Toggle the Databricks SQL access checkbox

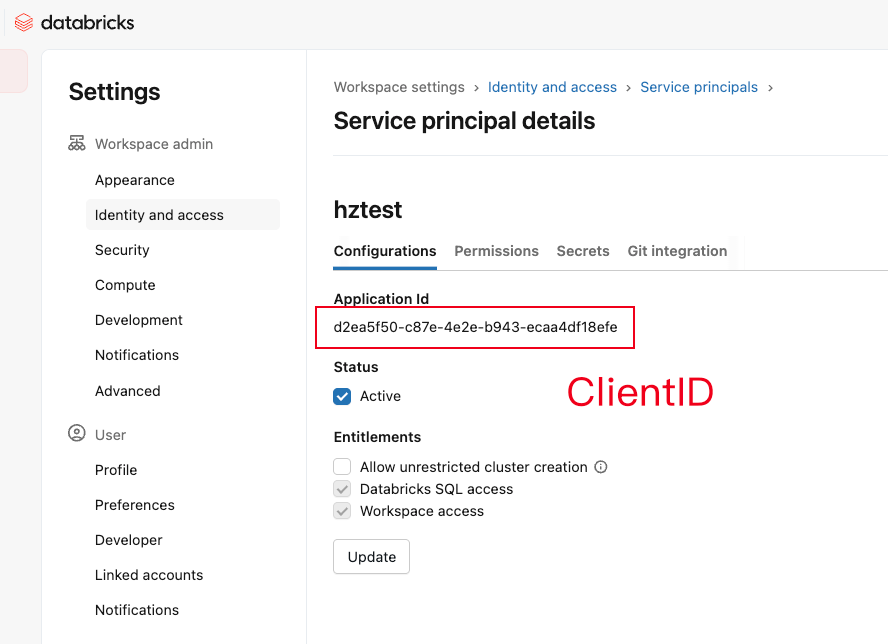342,489
